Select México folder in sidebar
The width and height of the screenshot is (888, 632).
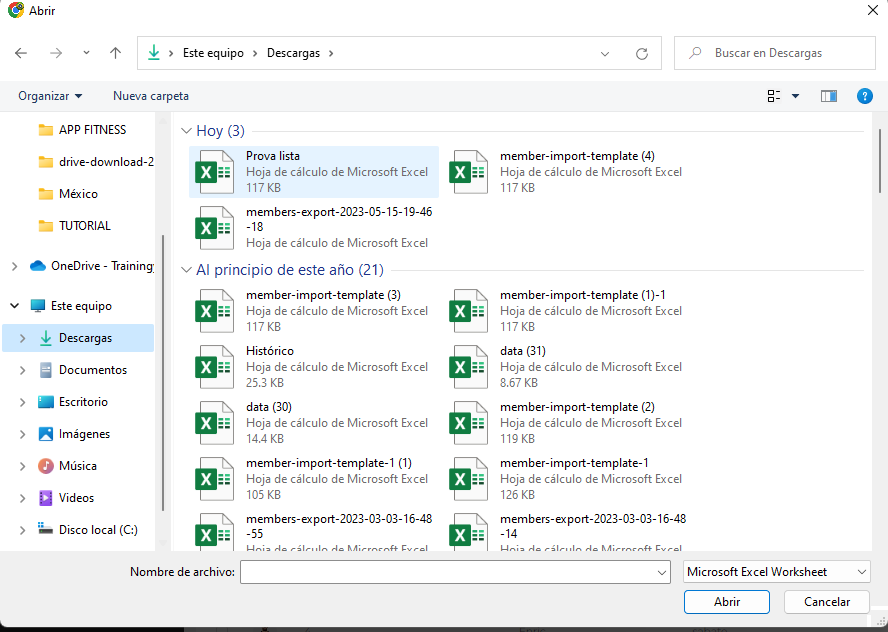click(x=68, y=194)
